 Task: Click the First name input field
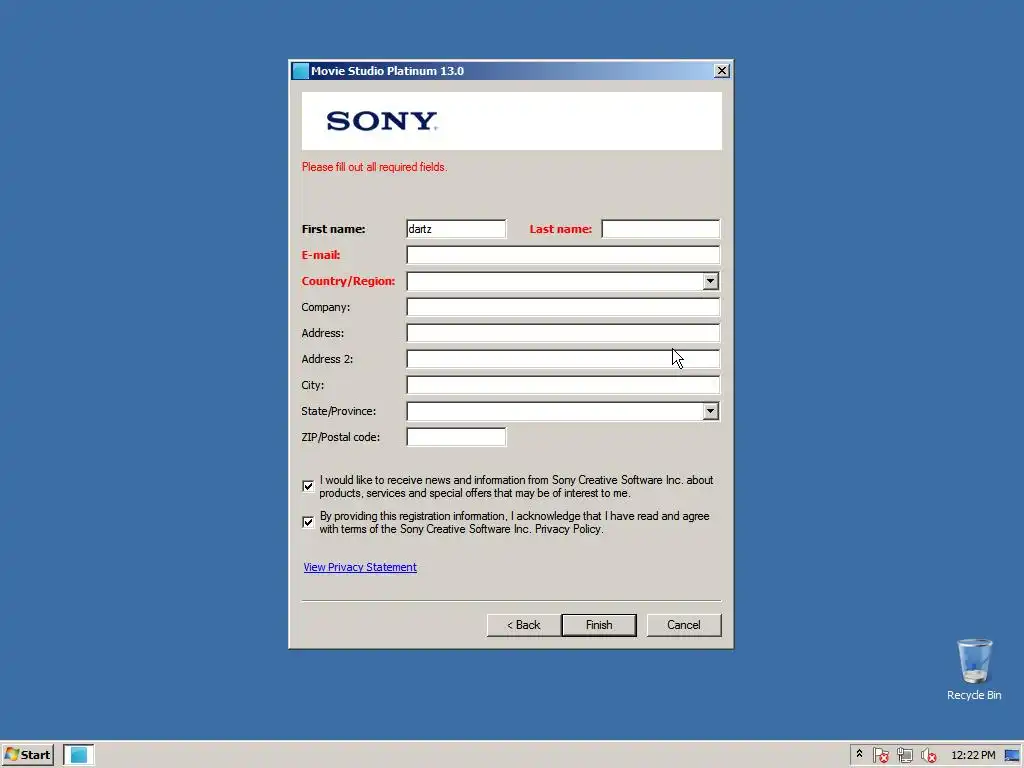click(456, 229)
